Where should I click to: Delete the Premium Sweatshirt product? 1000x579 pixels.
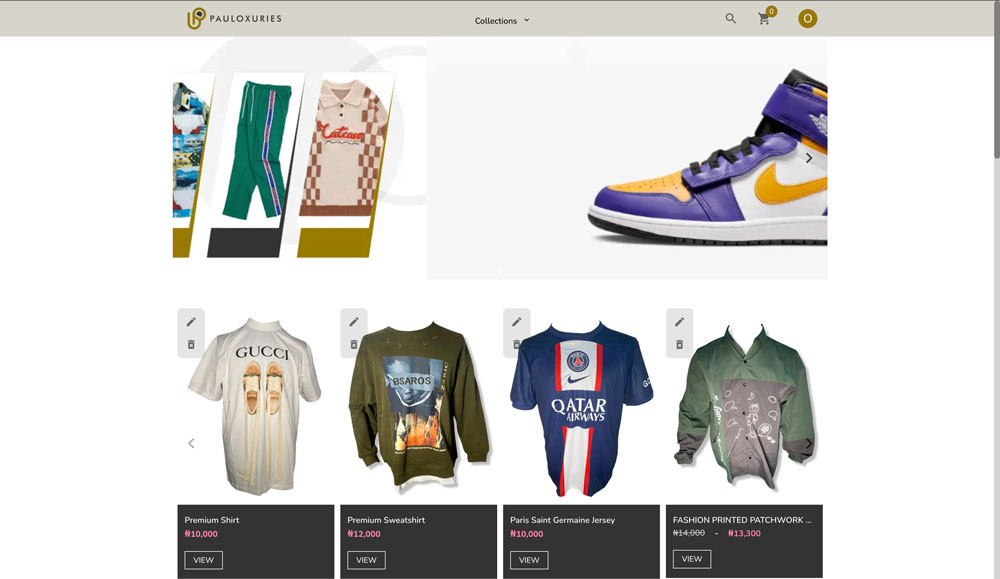point(354,345)
